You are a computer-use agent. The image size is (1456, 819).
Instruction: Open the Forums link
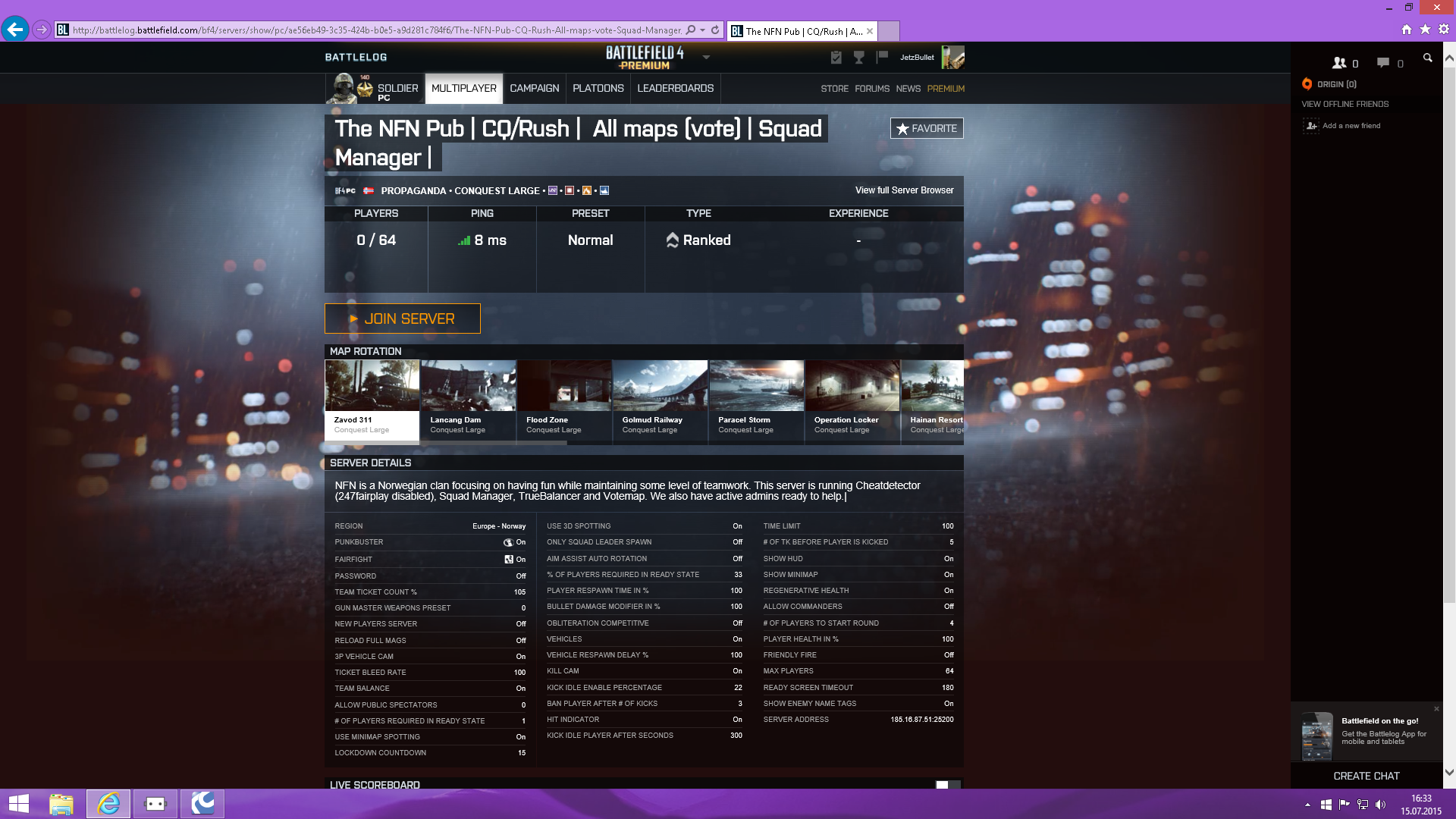point(872,89)
